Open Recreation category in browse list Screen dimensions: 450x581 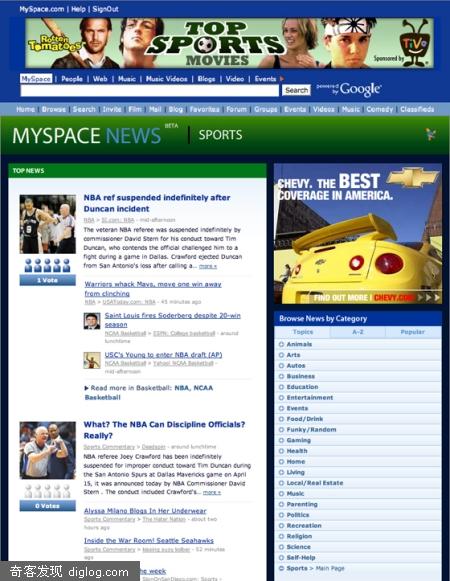click(x=304, y=525)
